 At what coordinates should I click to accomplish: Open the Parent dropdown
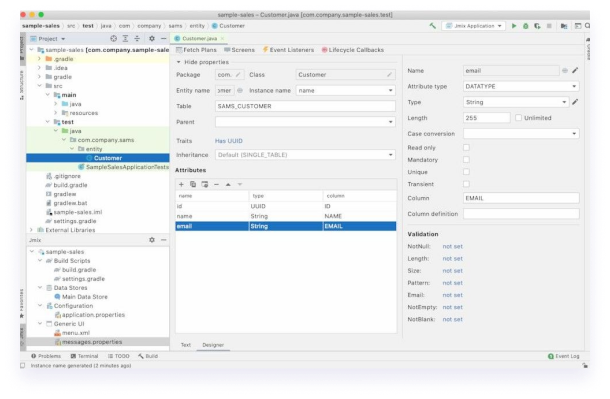(x=305, y=122)
